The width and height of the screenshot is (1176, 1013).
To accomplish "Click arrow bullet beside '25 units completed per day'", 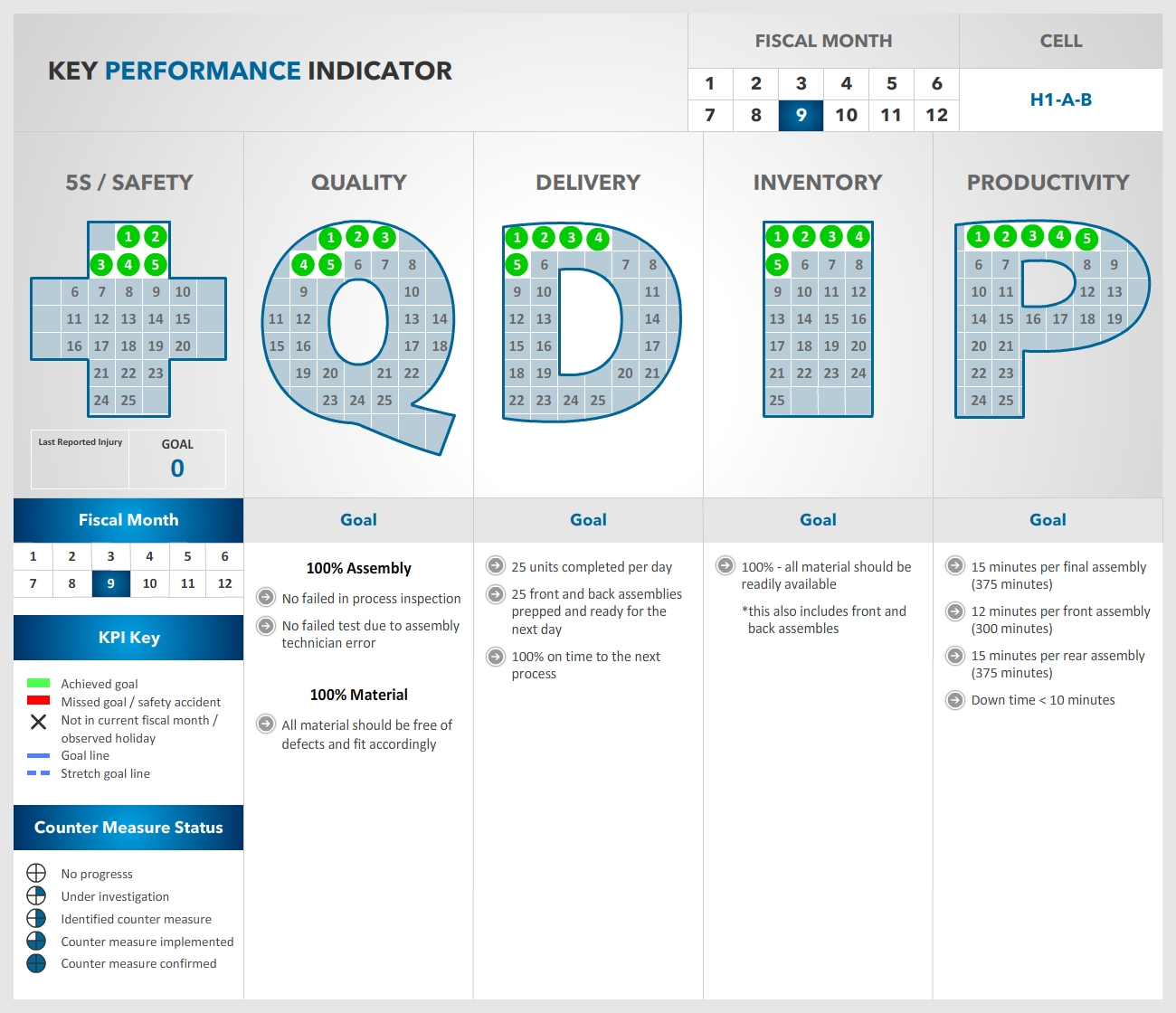I will point(496,566).
